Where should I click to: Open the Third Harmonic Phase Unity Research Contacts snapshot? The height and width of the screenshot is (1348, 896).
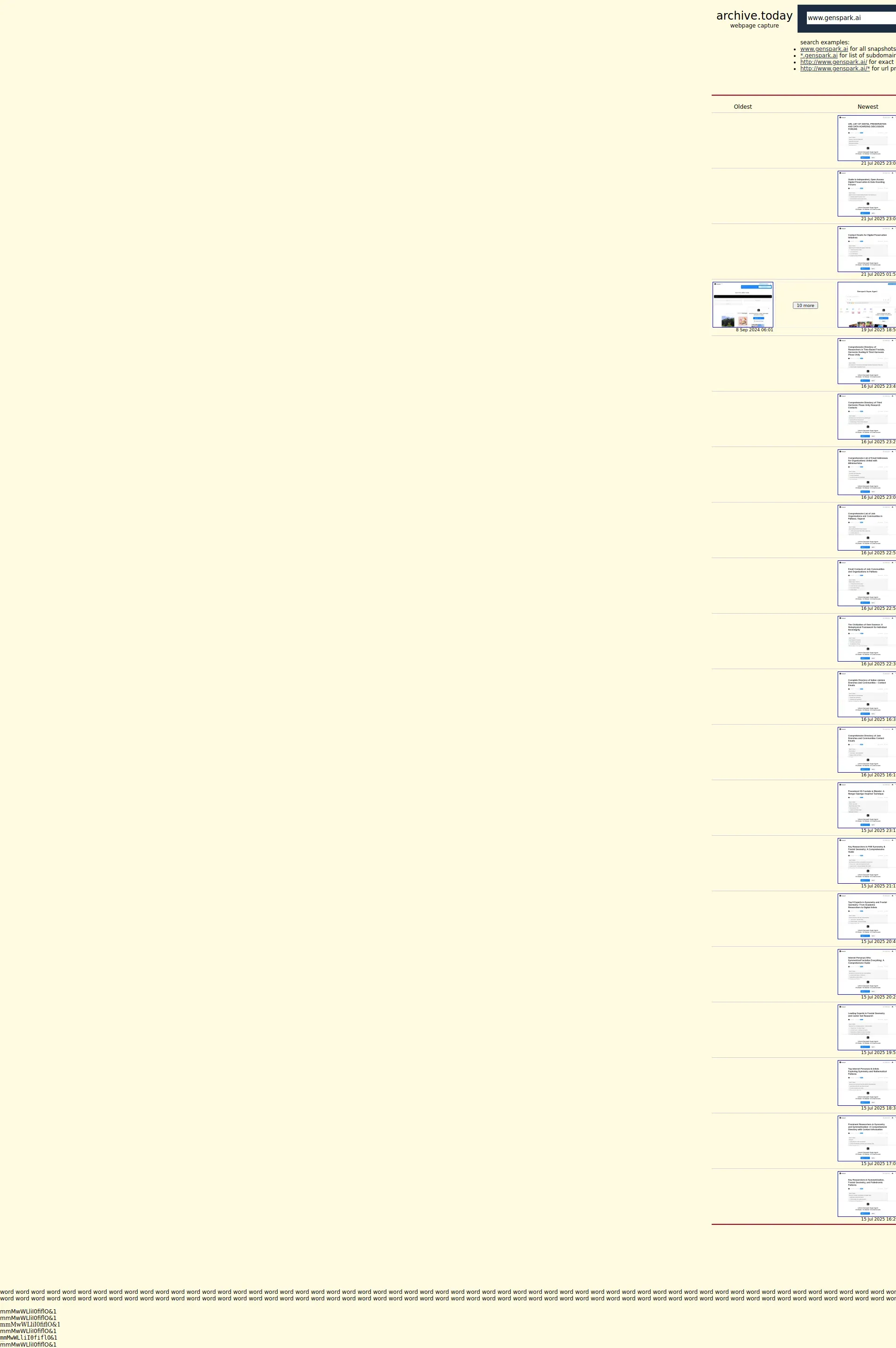click(x=866, y=416)
